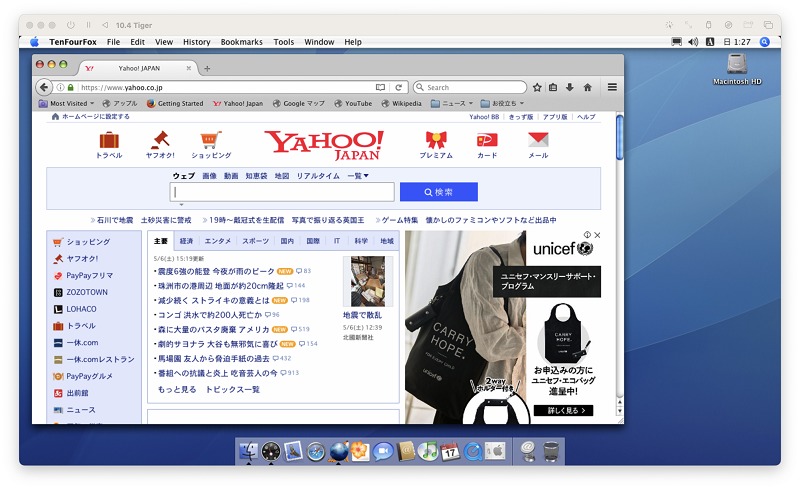The height and width of the screenshot is (489, 800).
Task: Close the Yahoo! JAPAN tab
Action: (x=189, y=68)
